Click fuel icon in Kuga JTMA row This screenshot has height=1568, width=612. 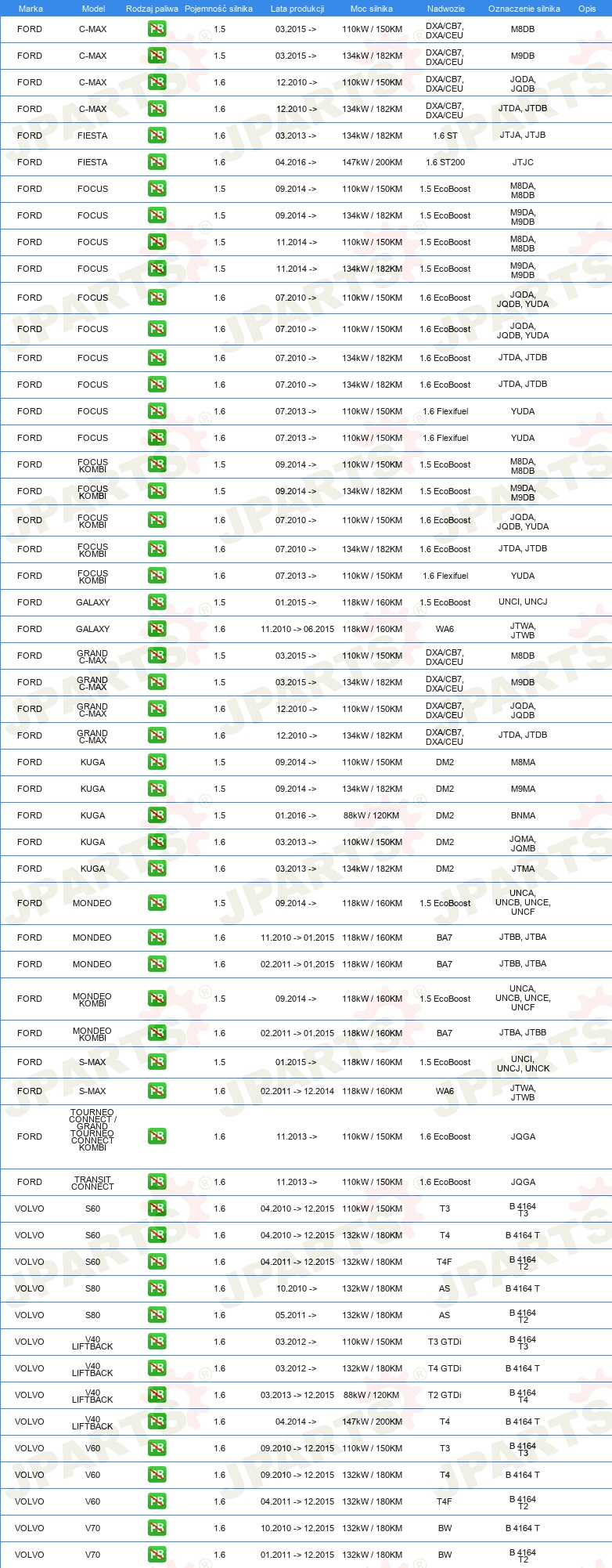tap(157, 869)
